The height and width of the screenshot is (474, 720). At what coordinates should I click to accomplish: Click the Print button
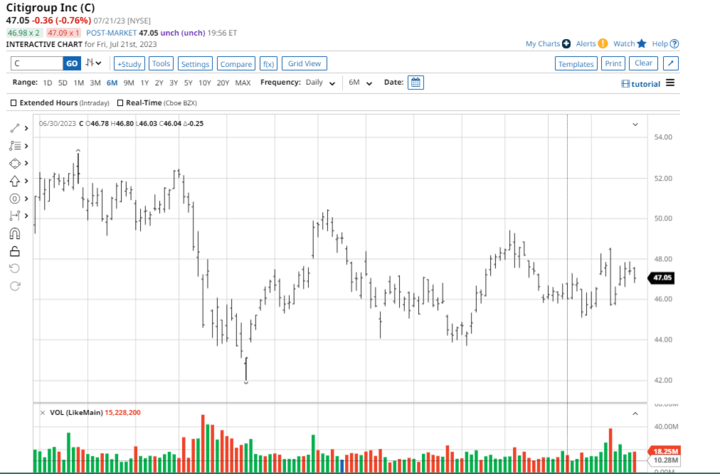pos(613,63)
